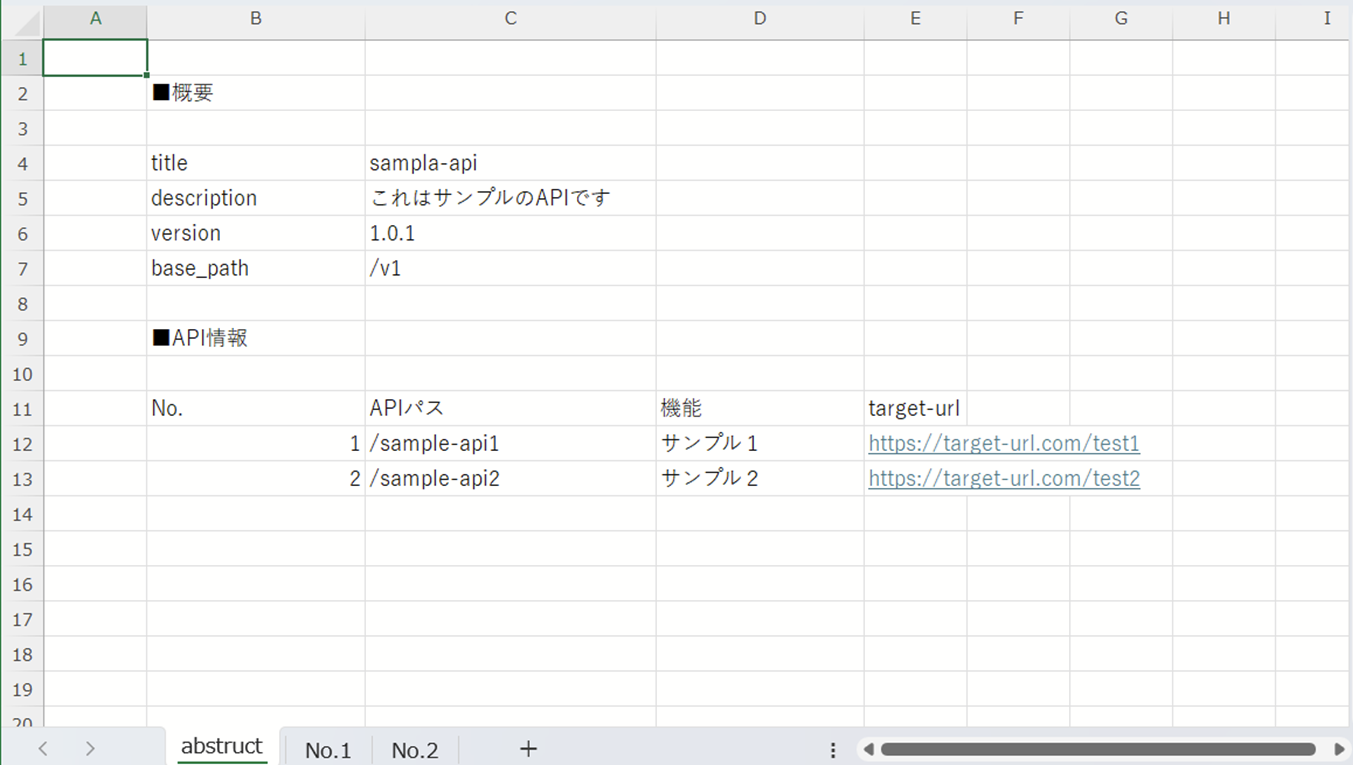
Task: Select the これはサンプルのAPIです cell
Action: pyautogui.click(x=511, y=198)
